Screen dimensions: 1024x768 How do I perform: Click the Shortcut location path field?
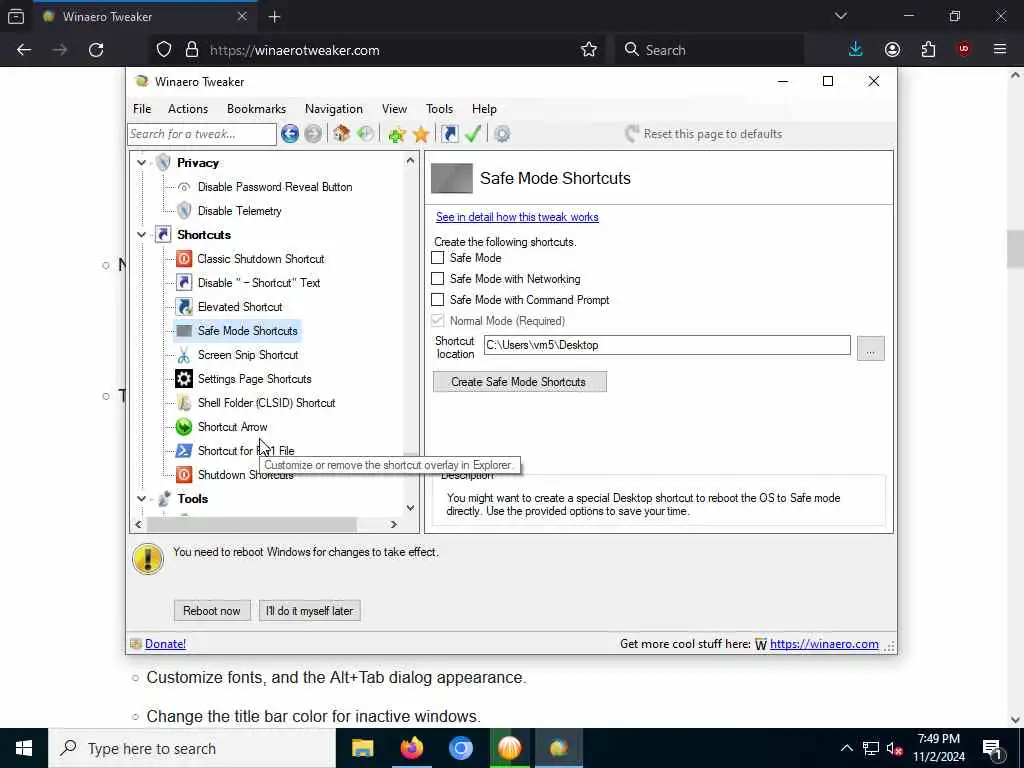pos(667,345)
